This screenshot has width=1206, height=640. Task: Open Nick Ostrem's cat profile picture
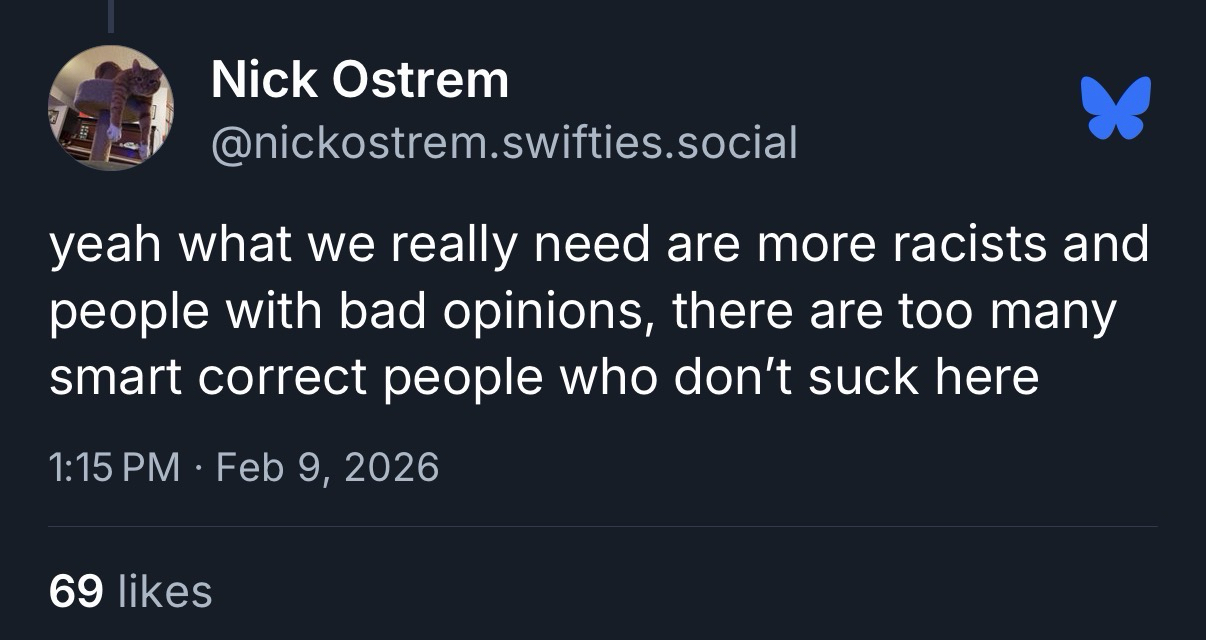pos(111,108)
